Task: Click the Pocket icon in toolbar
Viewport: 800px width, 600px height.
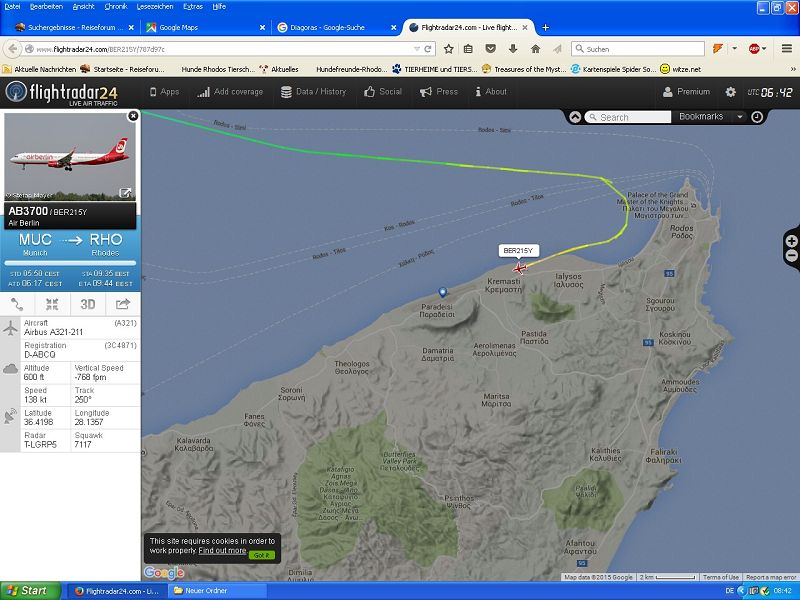Action: pyautogui.click(x=490, y=49)
